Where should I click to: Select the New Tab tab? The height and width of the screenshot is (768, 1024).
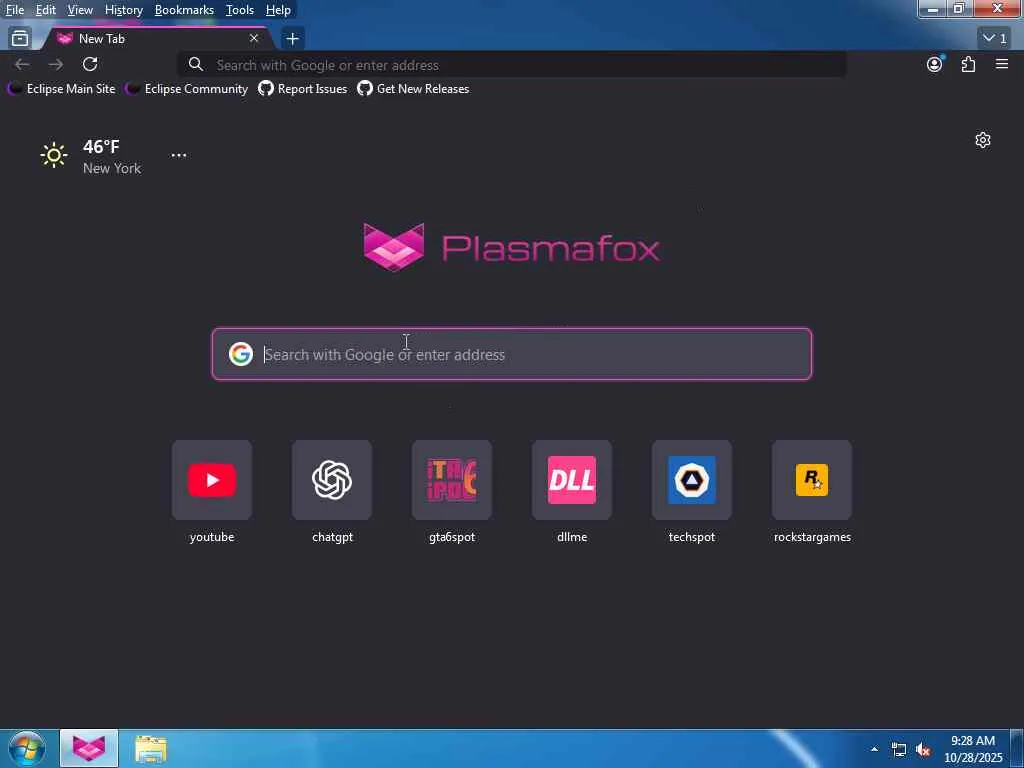coord(157,39)
